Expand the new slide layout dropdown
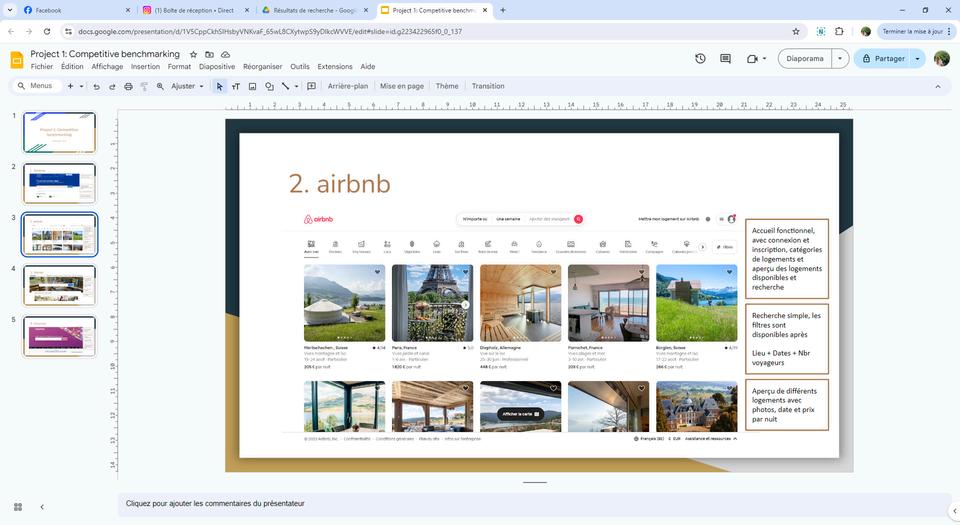This screenshot has width=960, height=525. (81, 86)
